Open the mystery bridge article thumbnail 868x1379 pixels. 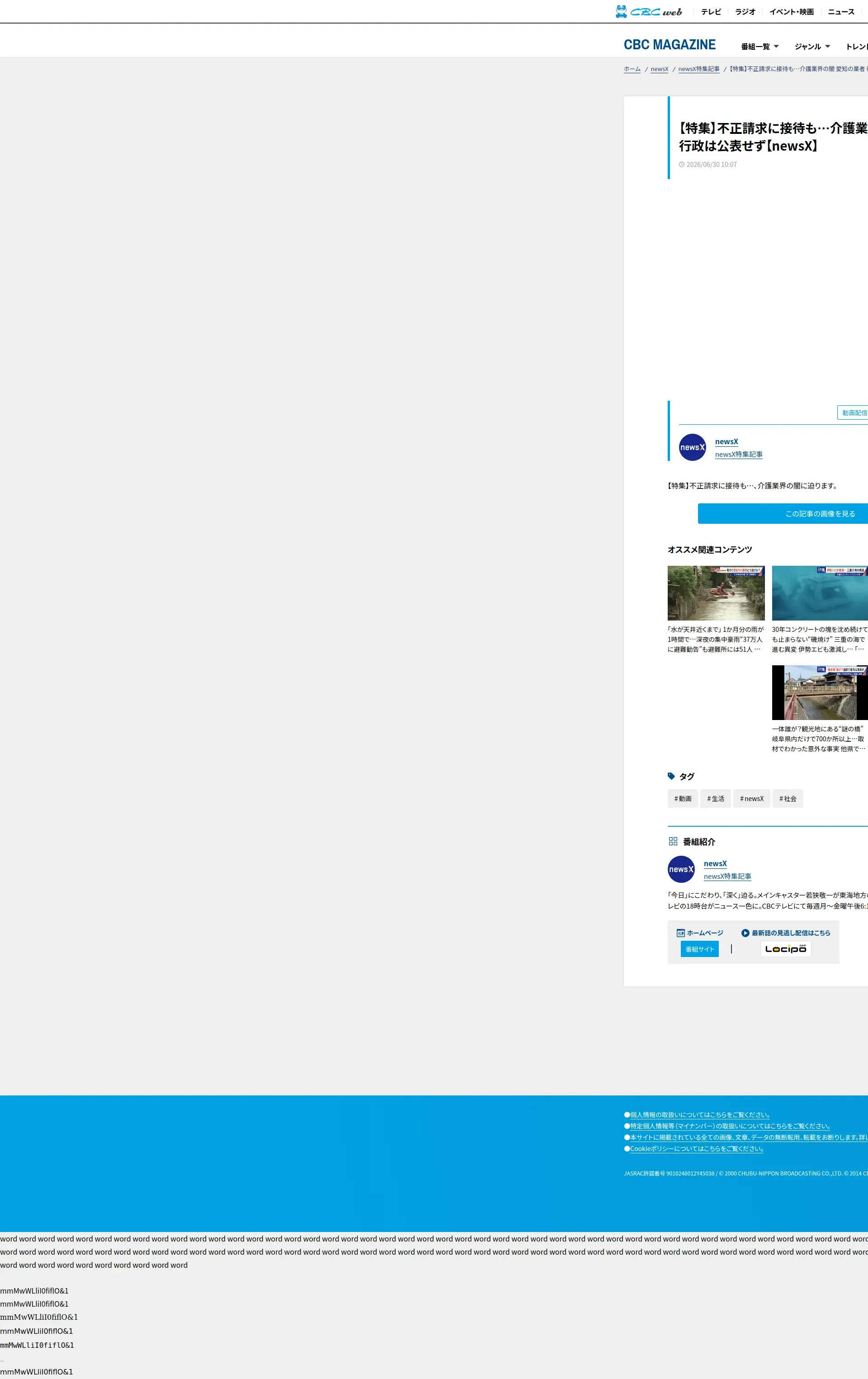820,692
